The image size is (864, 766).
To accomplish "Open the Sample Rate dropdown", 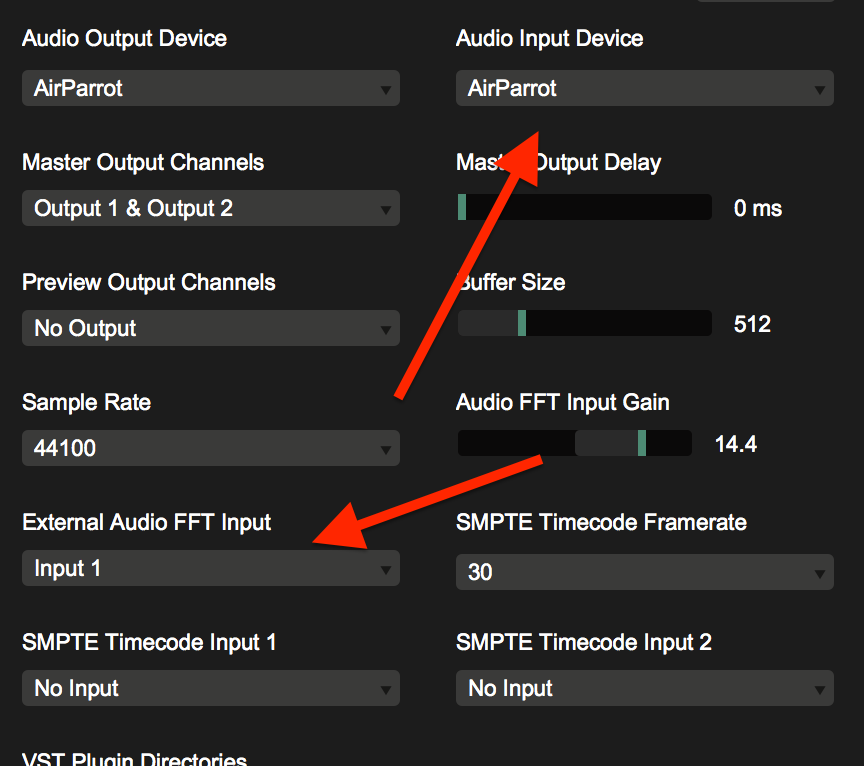I will (210, 448).
